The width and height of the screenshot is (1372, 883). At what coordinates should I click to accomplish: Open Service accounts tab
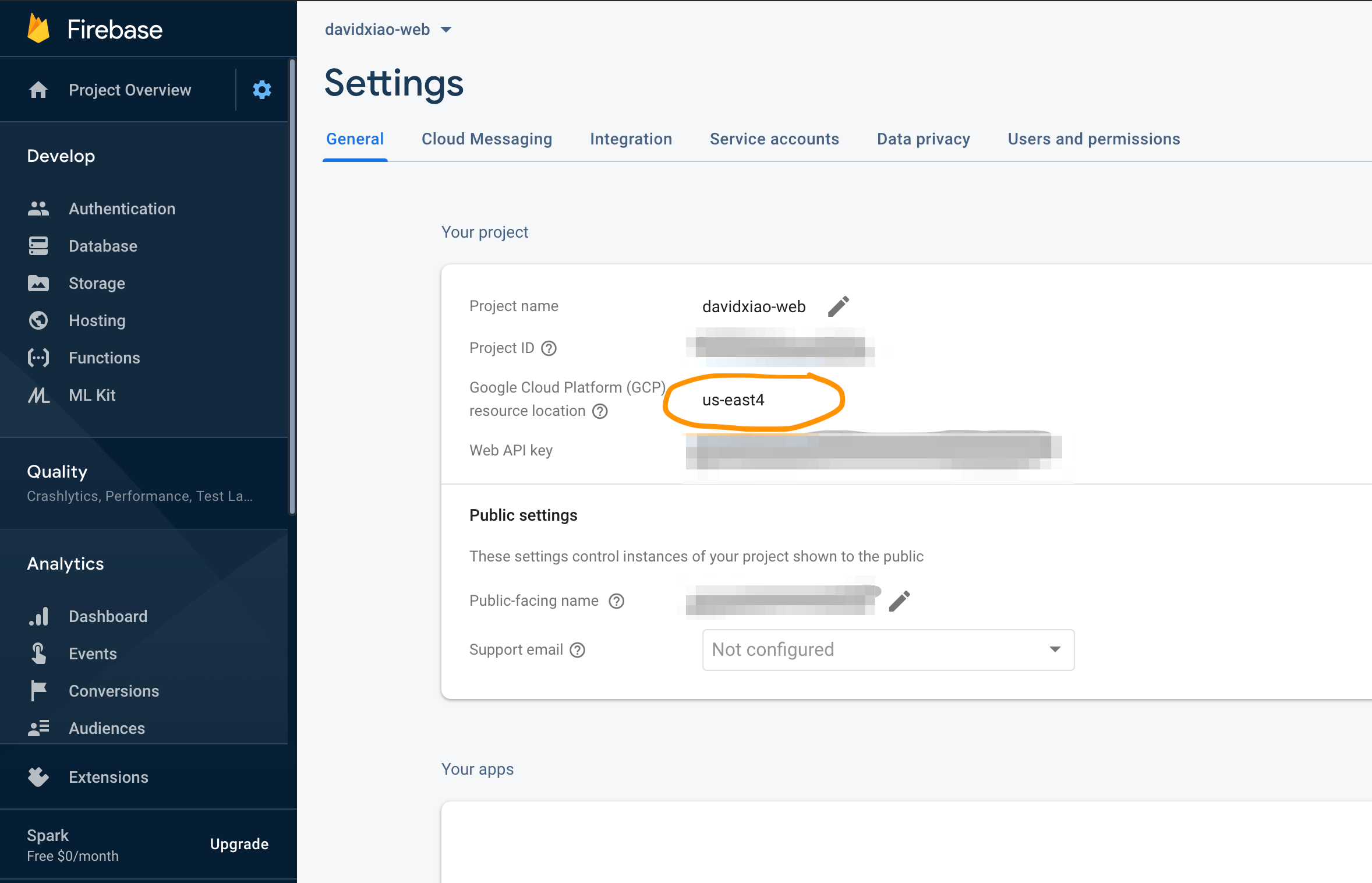(x=774, y=139)
